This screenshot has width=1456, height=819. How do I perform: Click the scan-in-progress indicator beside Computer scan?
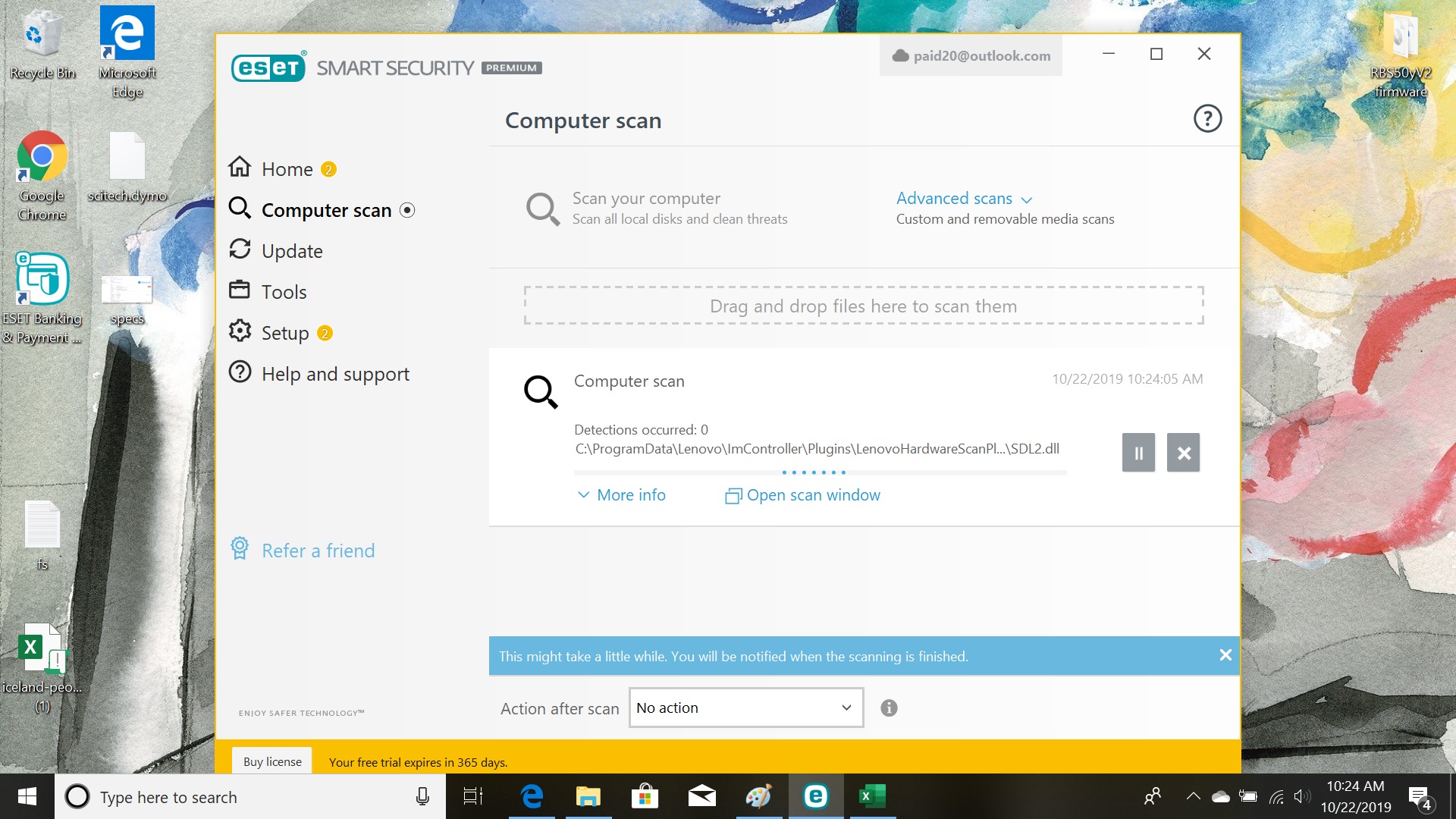click(407, 210)
